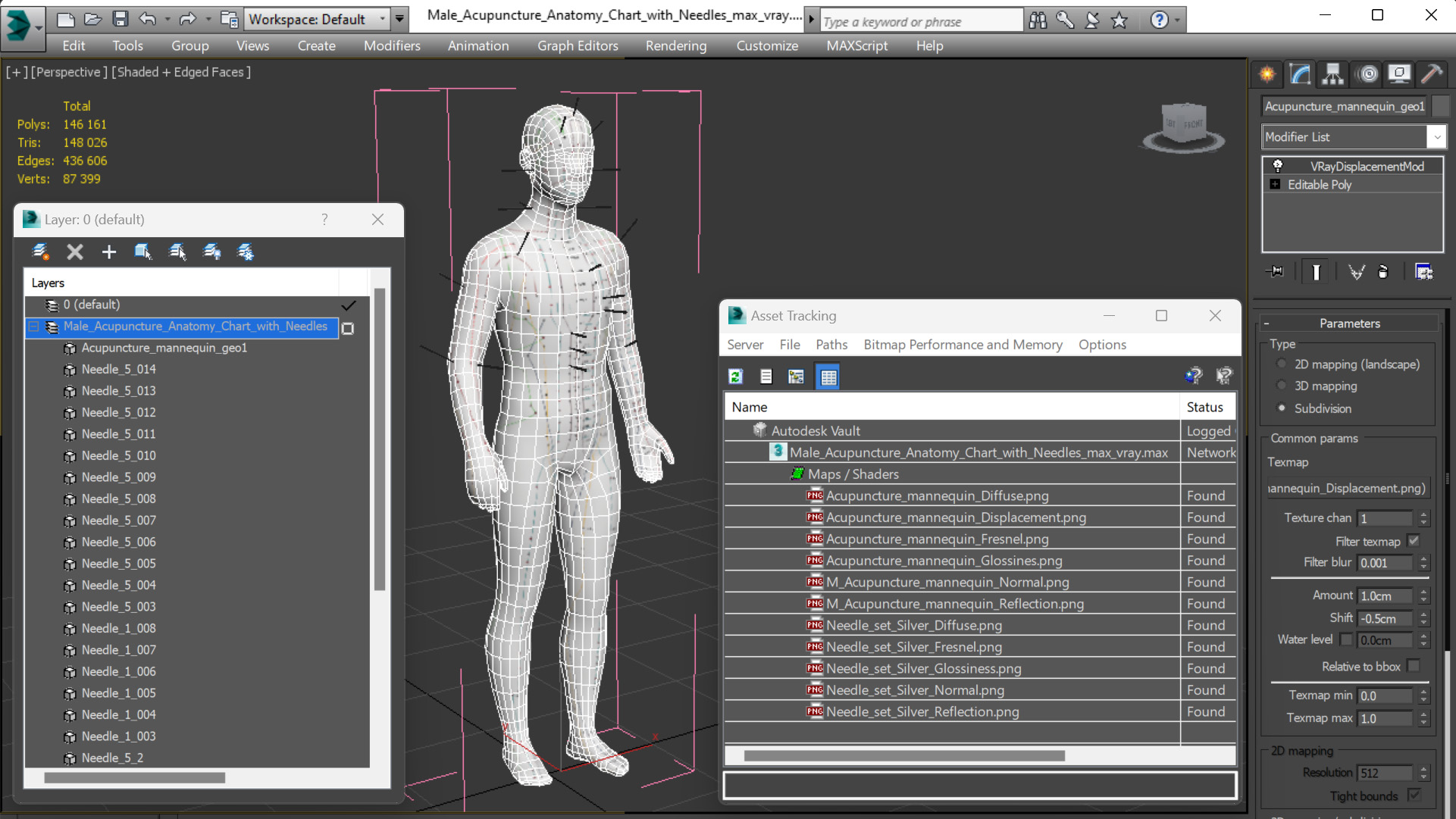This screenshot has height=819, width=1456.
Task: Enable the Water level checkbox
Action: pyautogui.click(x=1346, y=639)
